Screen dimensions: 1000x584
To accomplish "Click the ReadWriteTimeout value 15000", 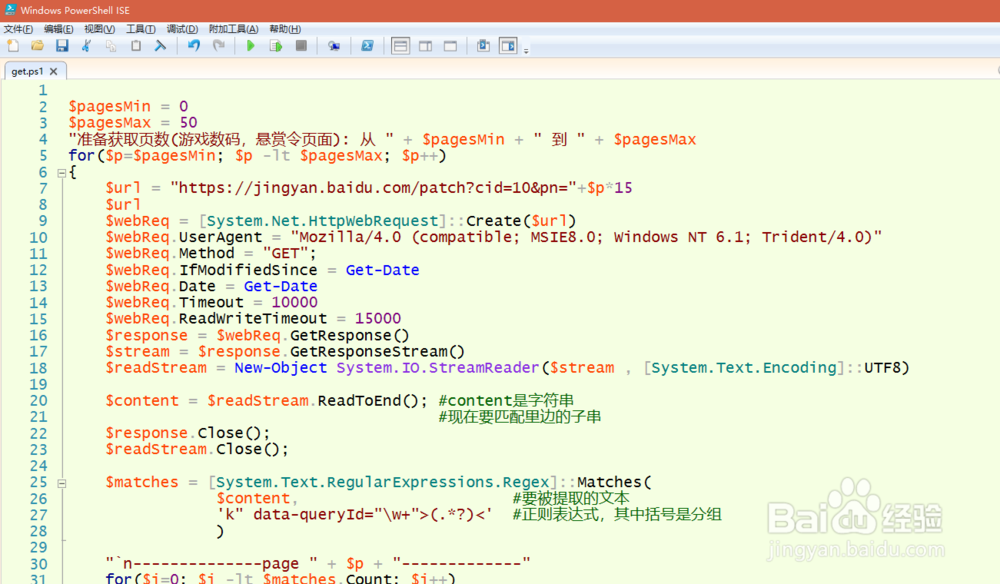I will point(378,319).
